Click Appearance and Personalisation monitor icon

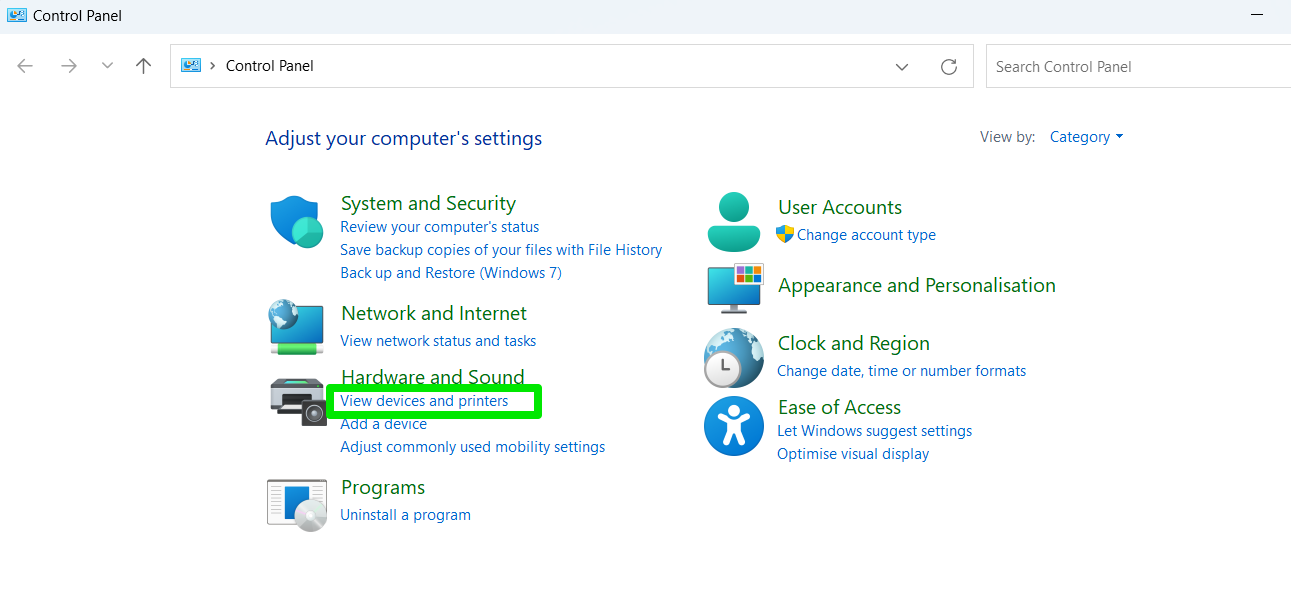click(735, 288)
